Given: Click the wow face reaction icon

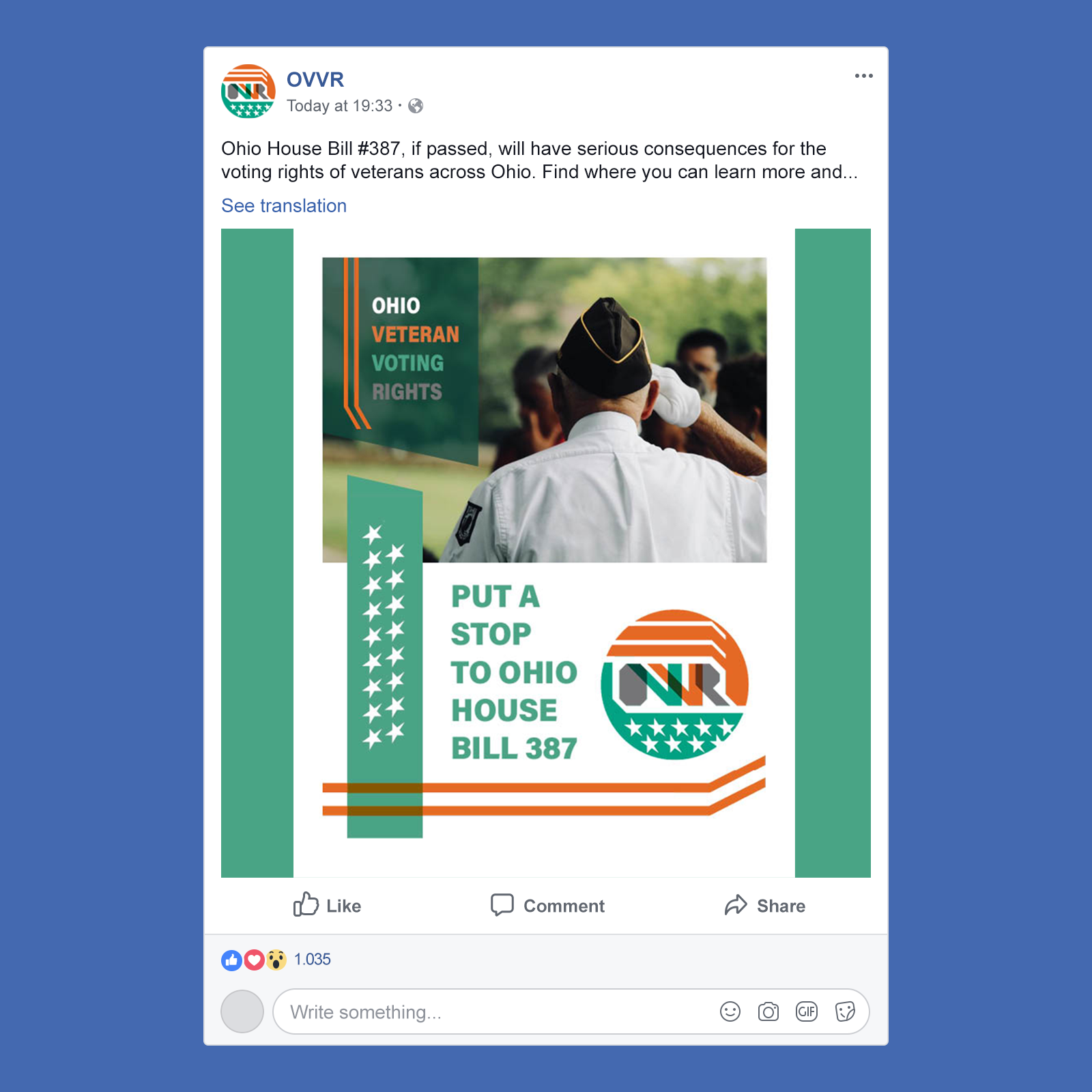Looking at the screenshot, I should [x=276, y=960].
